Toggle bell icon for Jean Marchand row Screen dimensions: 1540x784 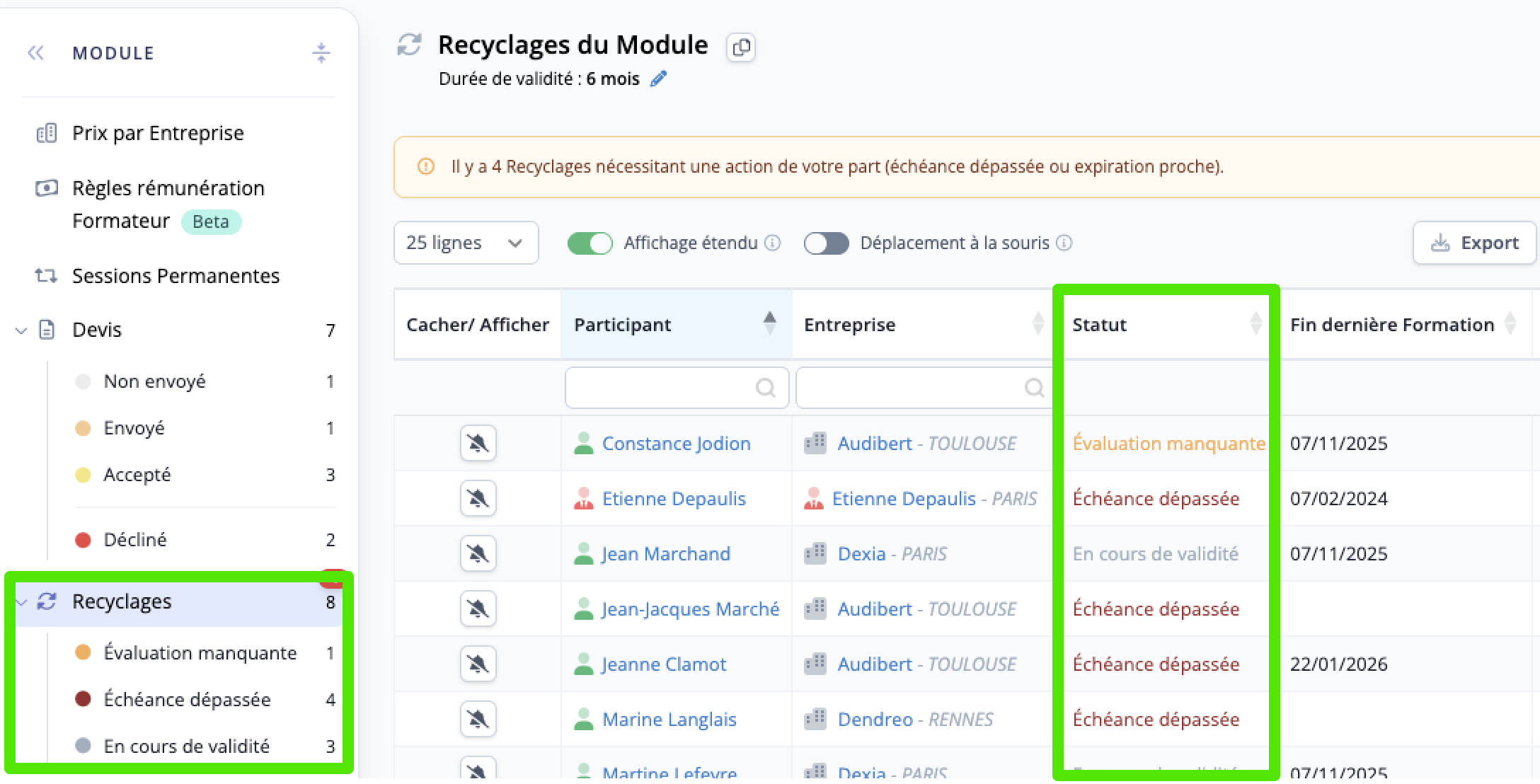(x=478, y=554)
